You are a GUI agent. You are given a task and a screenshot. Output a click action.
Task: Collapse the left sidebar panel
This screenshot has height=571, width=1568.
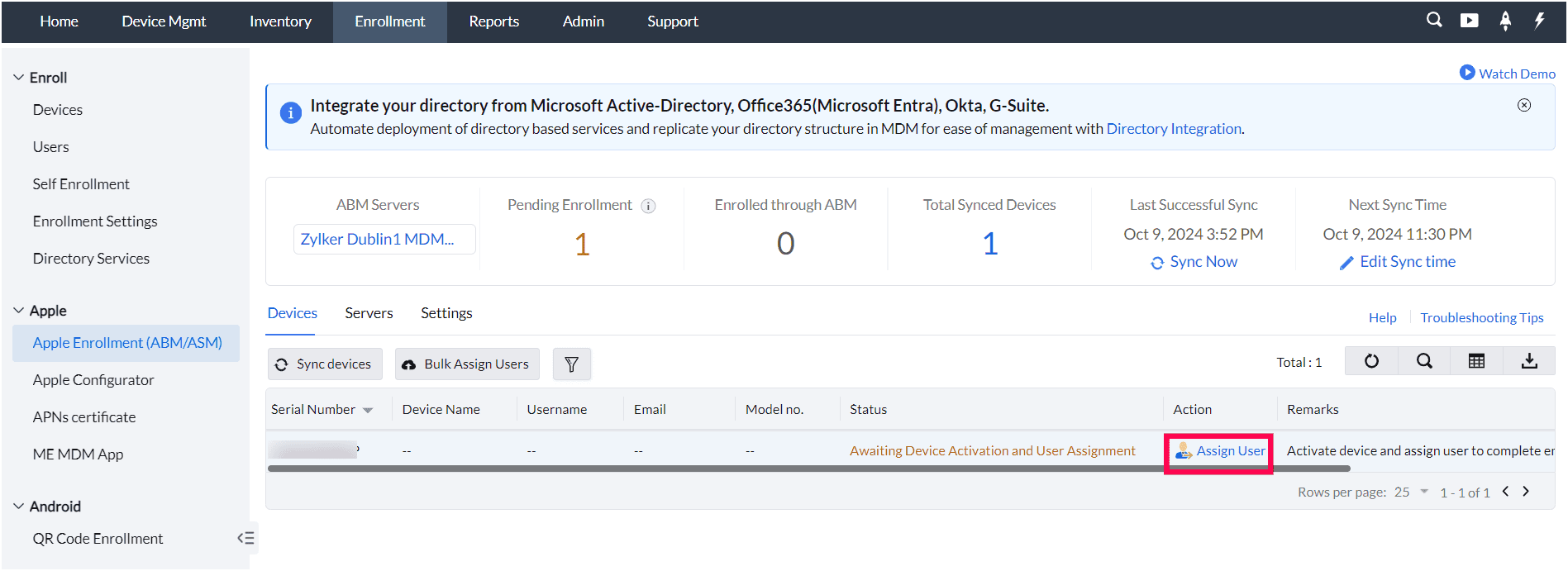click(x=245, y=539)
